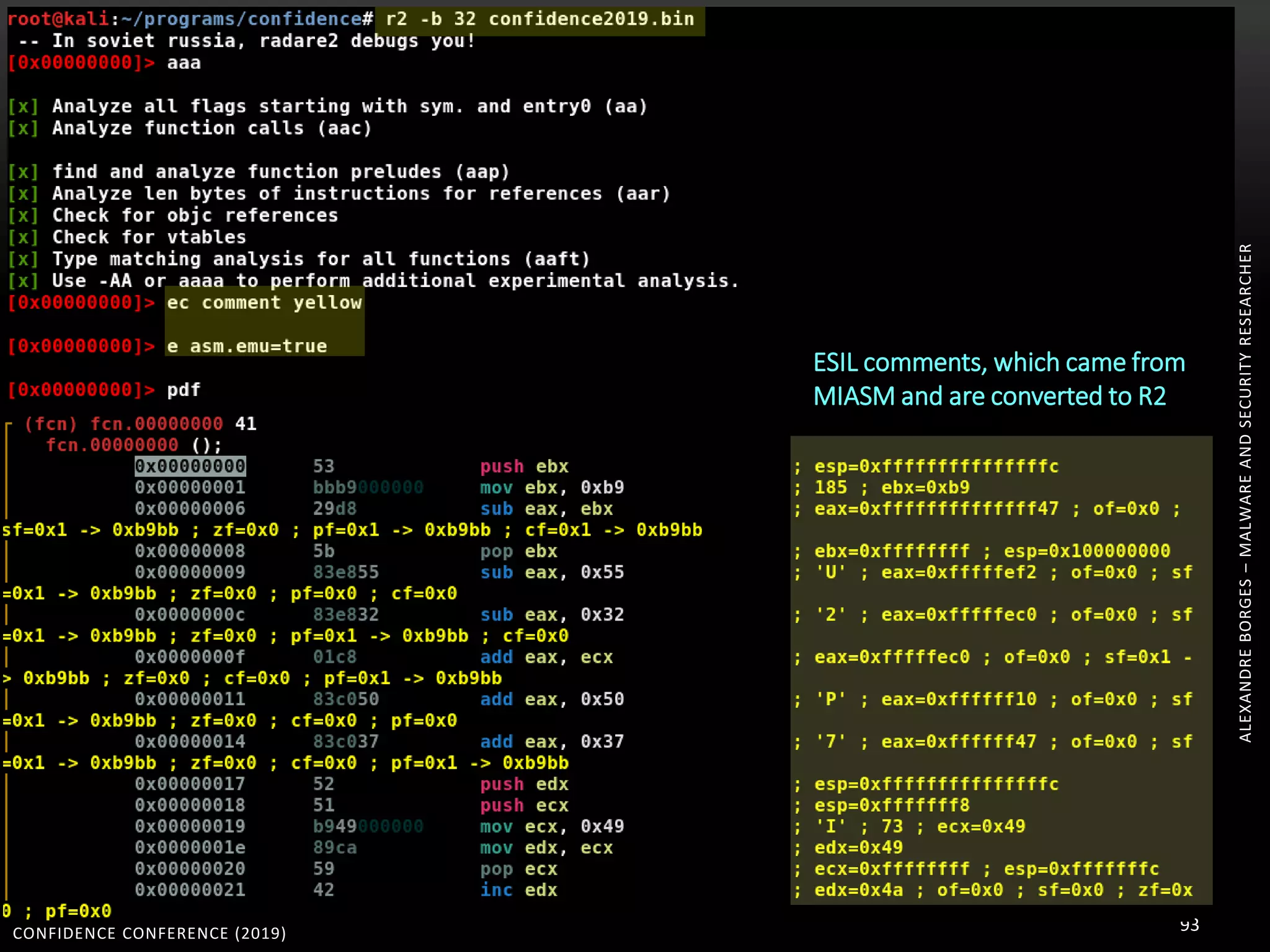Click 'sub eax, 0x55' instruction
1270x952 pixels.
[552, 572]
